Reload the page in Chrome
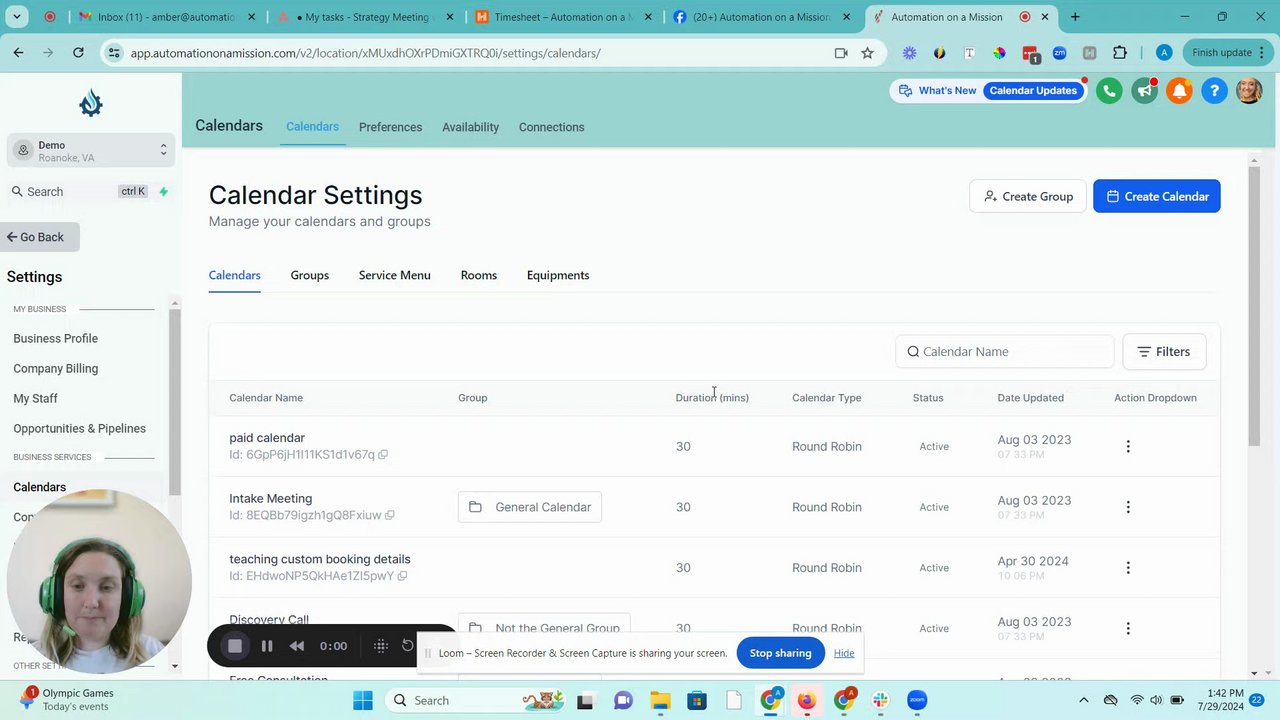Viewport: 1280px width, 720px height. 78,53
